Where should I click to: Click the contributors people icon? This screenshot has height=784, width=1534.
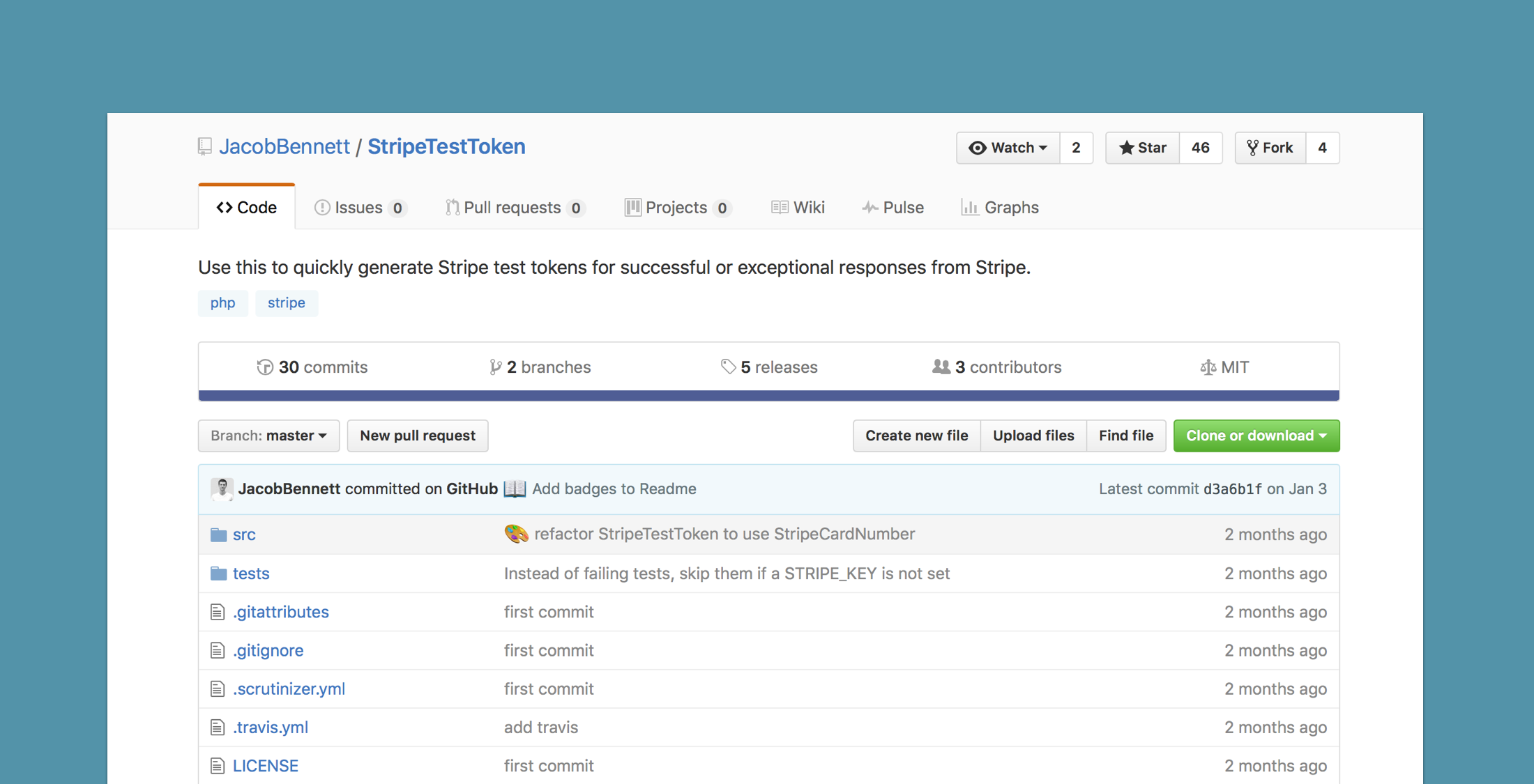point(941,366)
